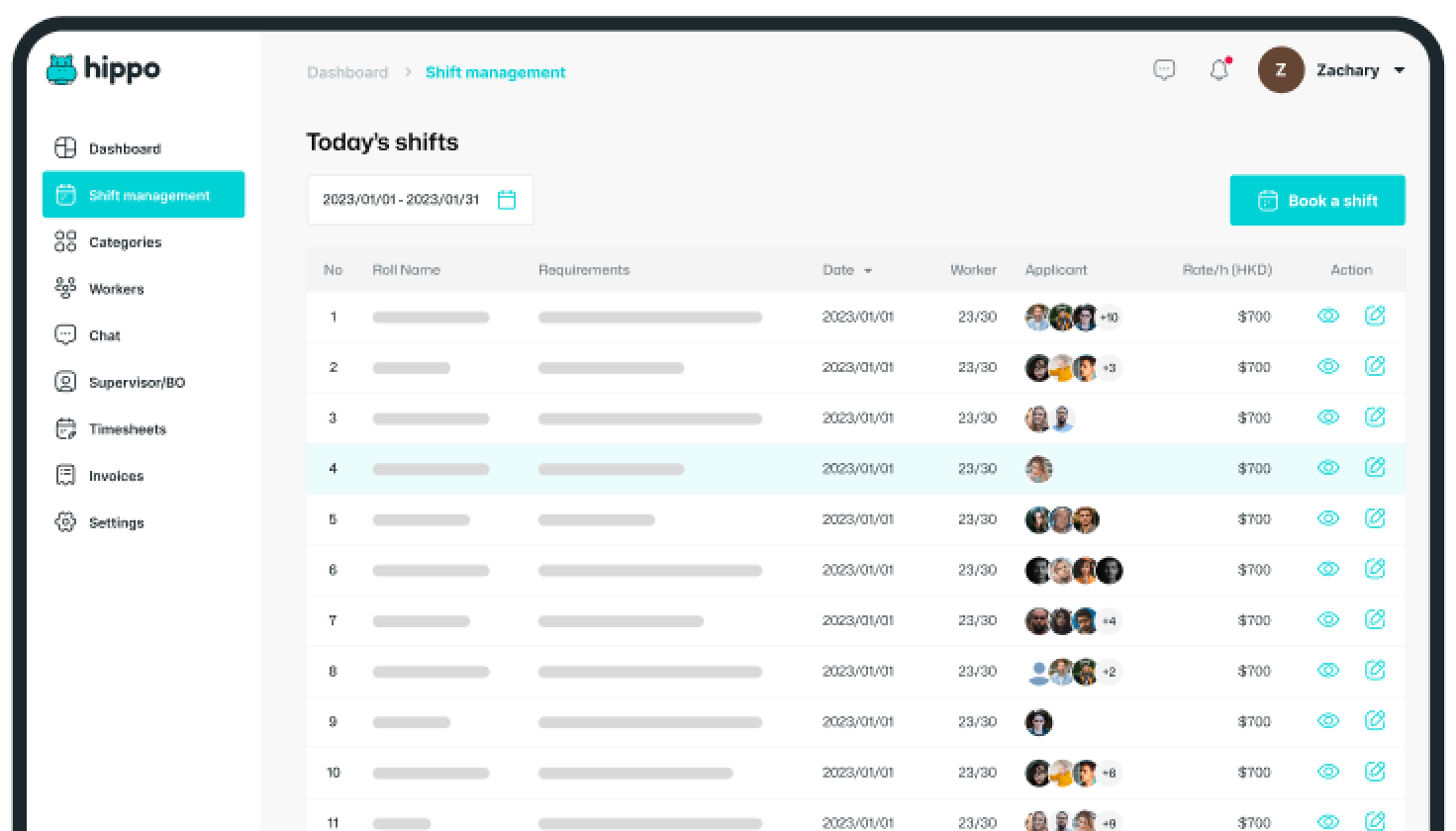View shift row 2 via eye icon

click(x=1328, y=366)
